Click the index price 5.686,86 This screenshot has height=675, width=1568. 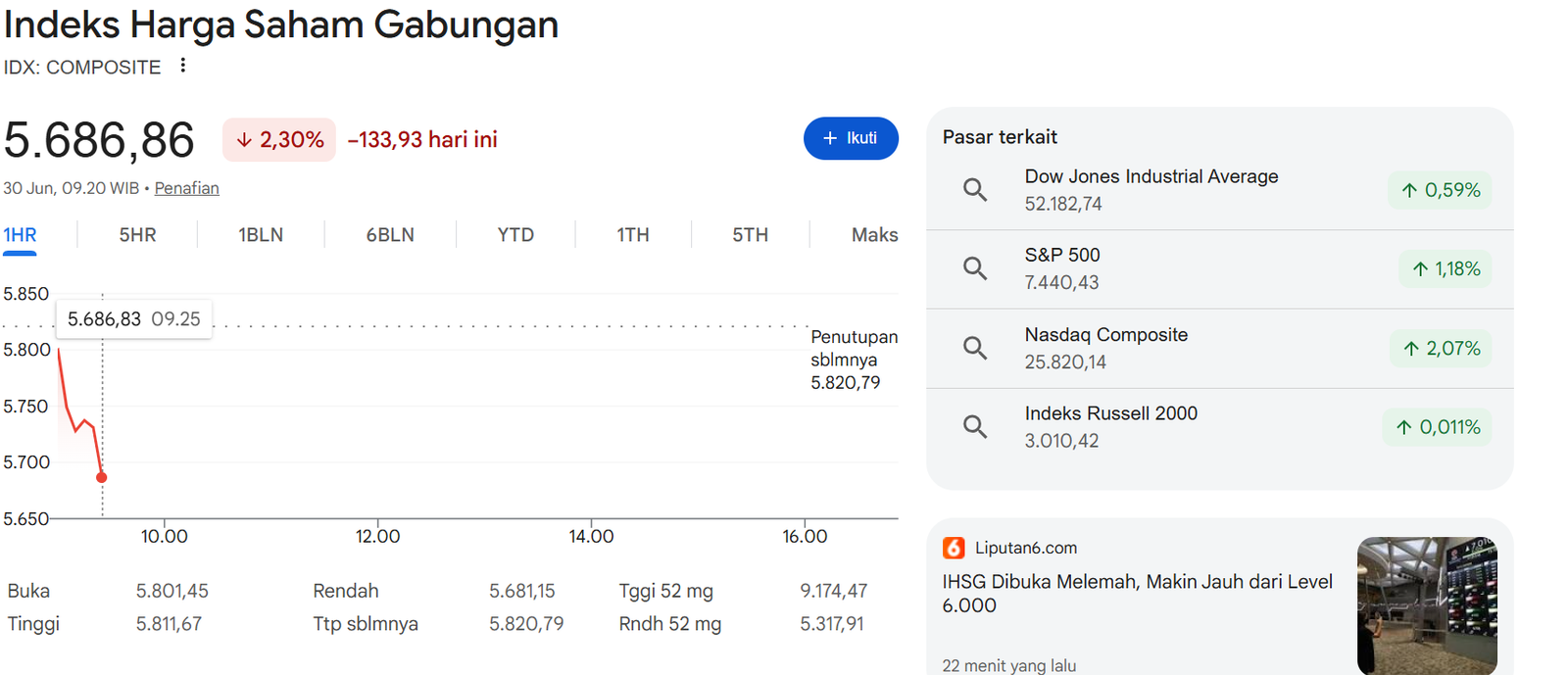pyautogui.click(x=99, y=140)
